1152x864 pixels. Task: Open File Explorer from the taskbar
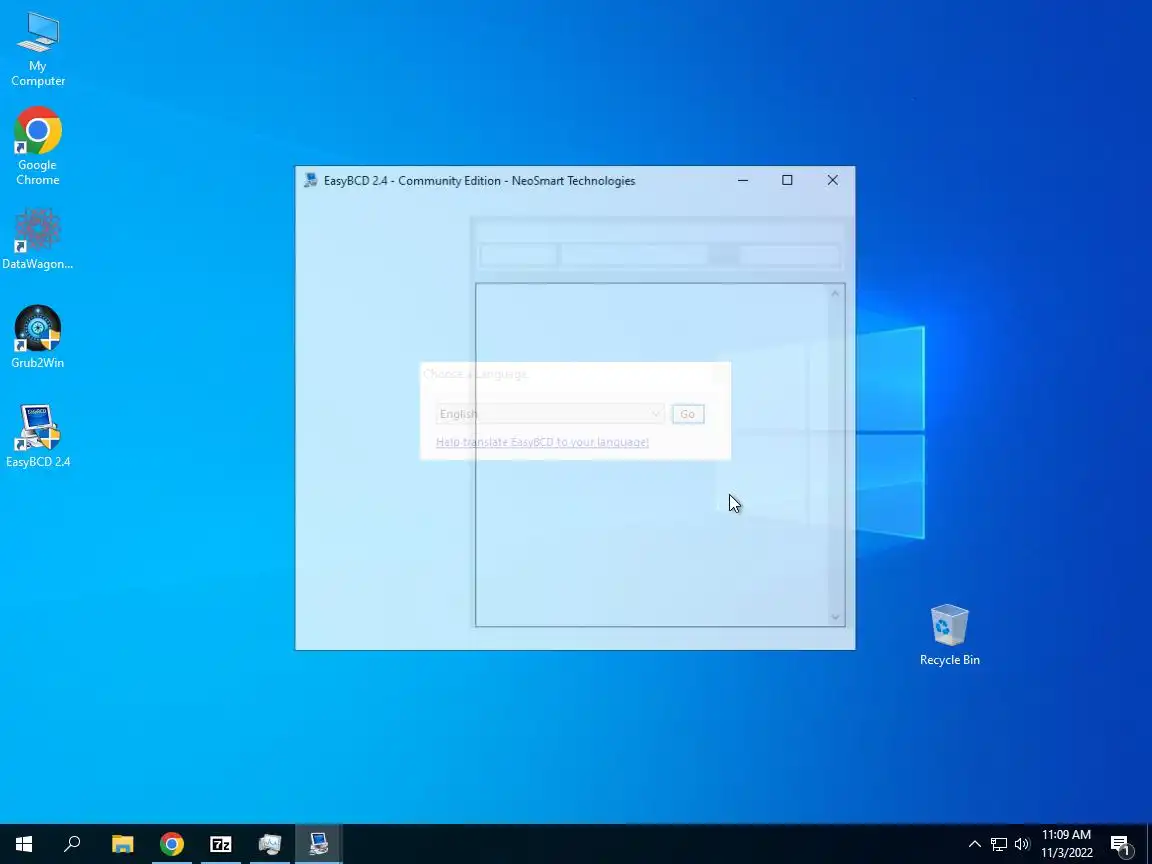123,844
